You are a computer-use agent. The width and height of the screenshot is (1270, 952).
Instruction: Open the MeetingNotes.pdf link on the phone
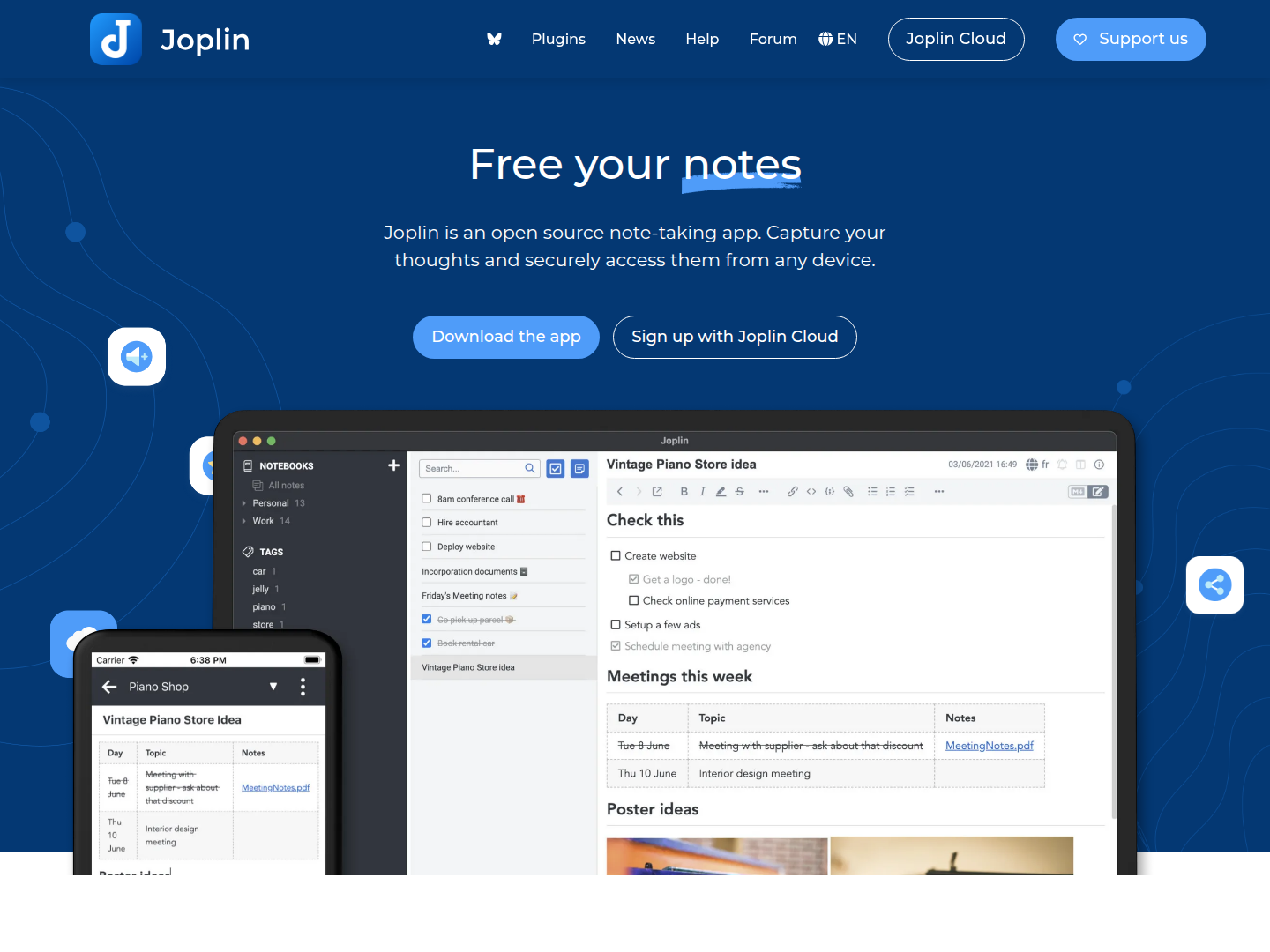coord(275,788)
